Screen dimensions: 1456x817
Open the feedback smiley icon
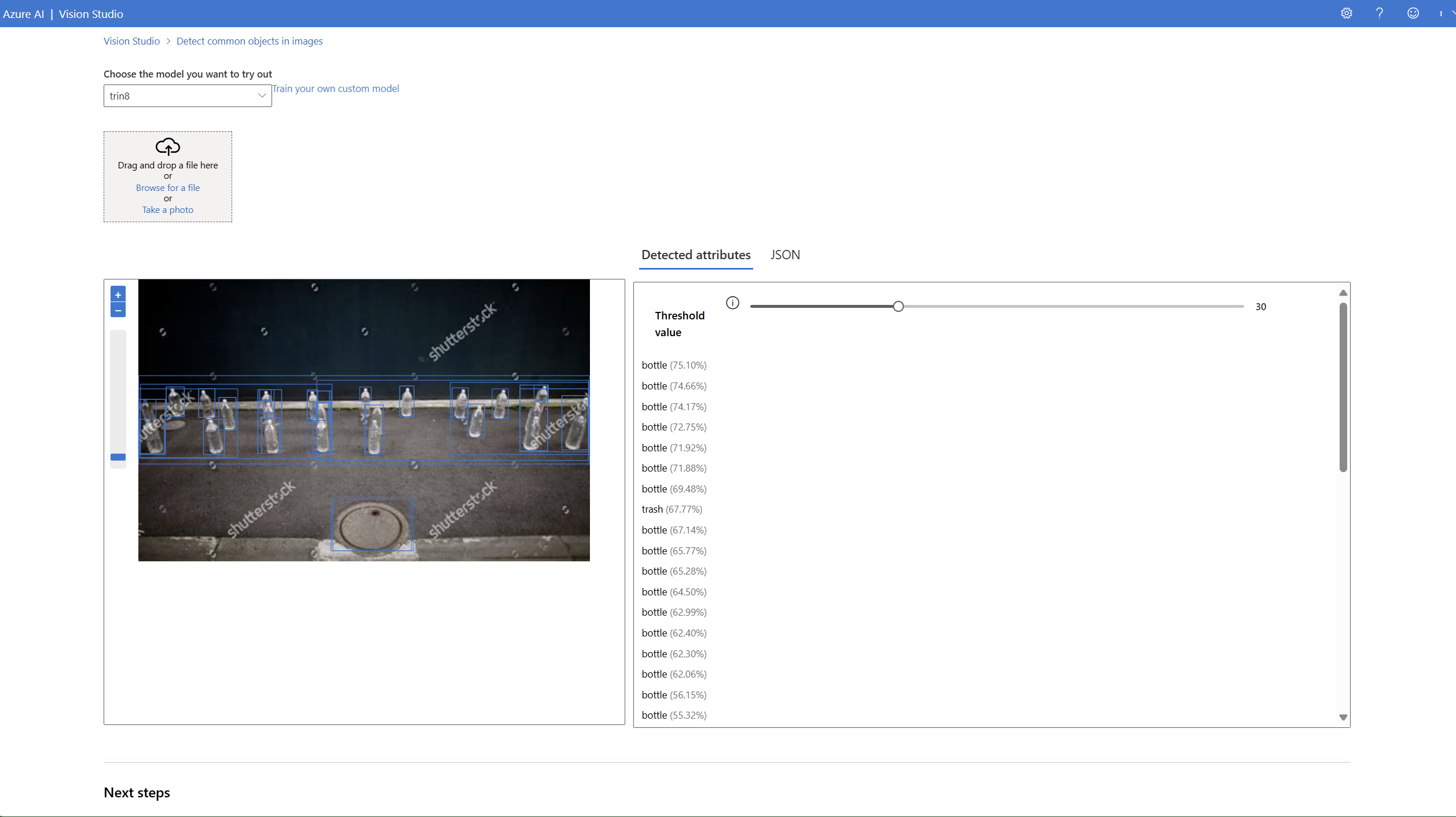[x=1413, y=13]
